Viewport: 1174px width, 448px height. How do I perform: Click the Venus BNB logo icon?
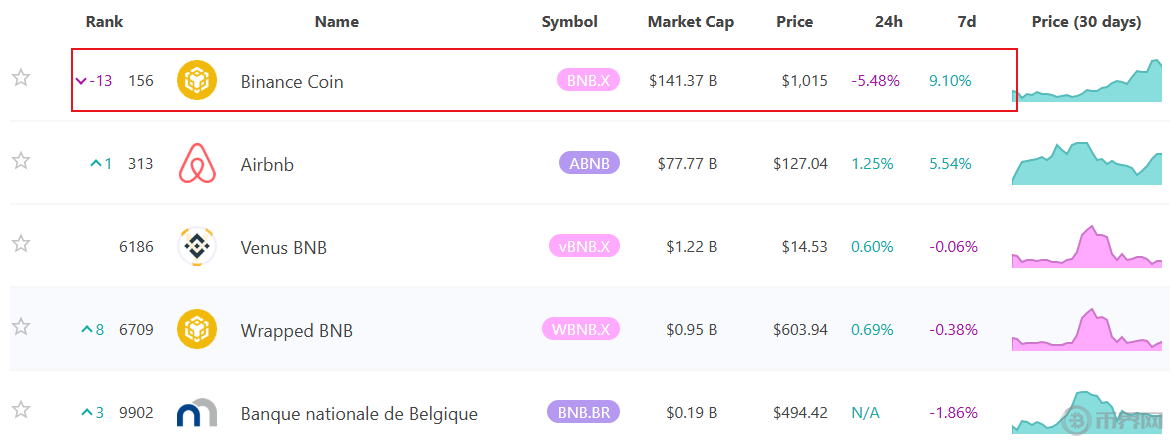click(x=197, y=247)
